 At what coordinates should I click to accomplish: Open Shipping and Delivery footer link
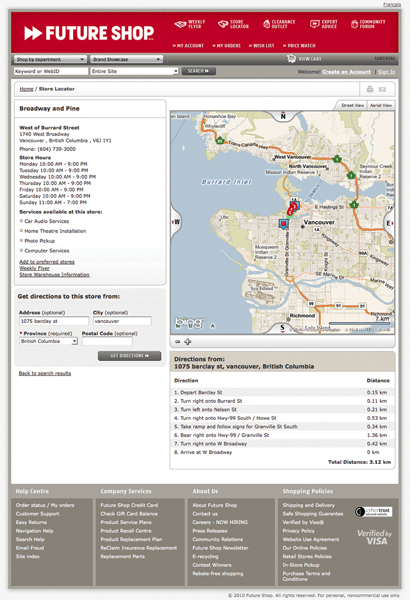309,505
